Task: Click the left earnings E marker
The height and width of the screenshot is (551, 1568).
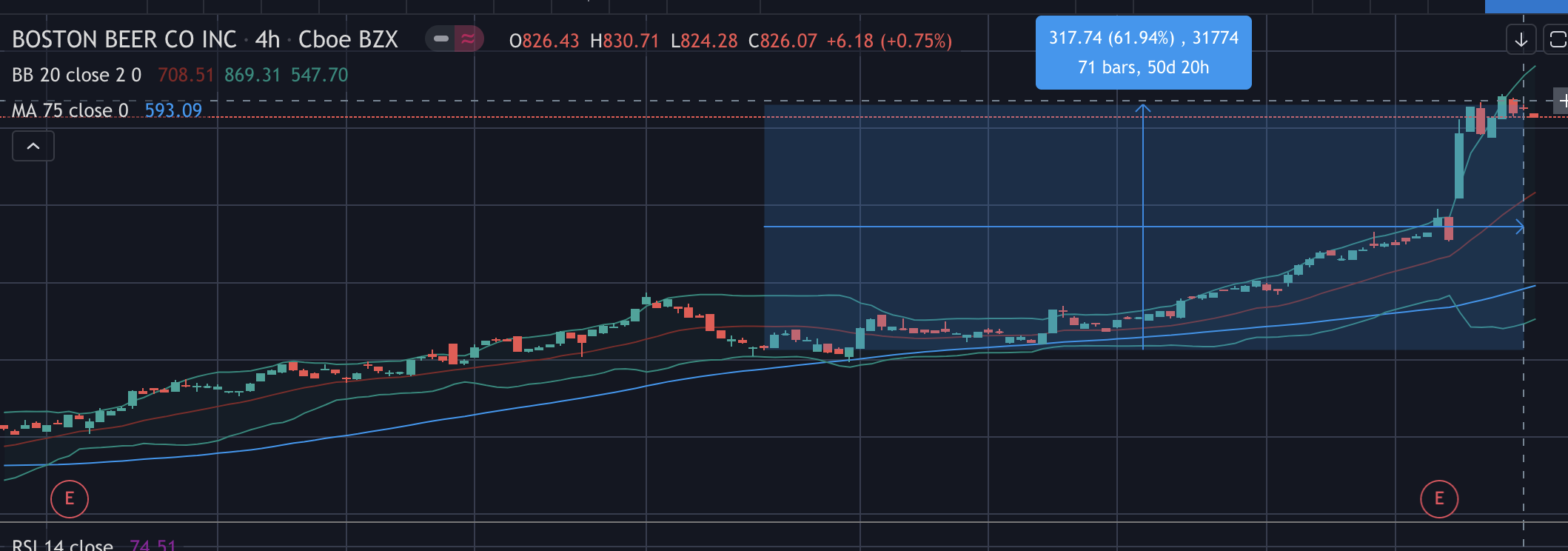Action: click(70, 498)
